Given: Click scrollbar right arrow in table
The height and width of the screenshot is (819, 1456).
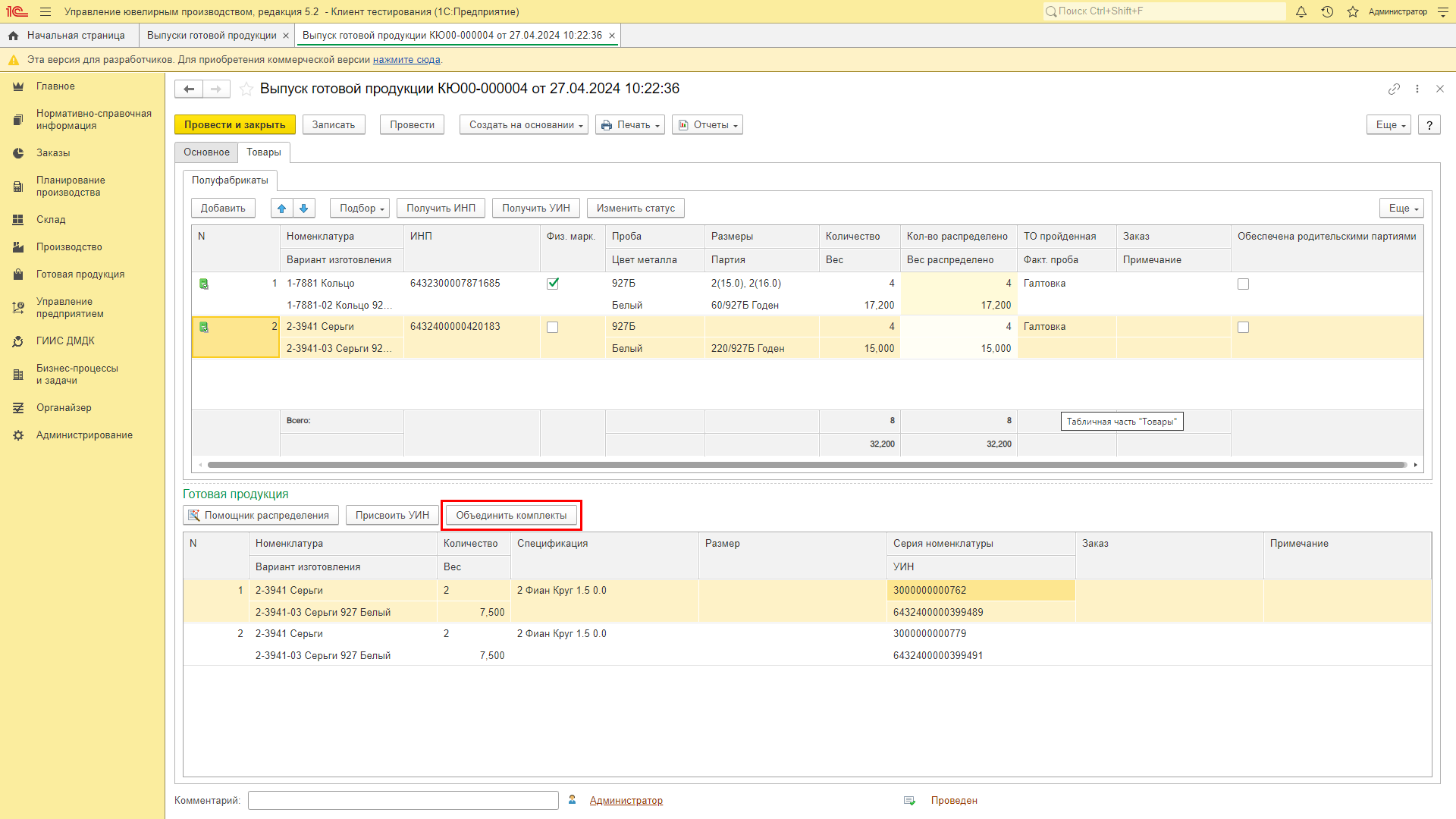Looking at the screenshot, I should tap(1416, 465).
